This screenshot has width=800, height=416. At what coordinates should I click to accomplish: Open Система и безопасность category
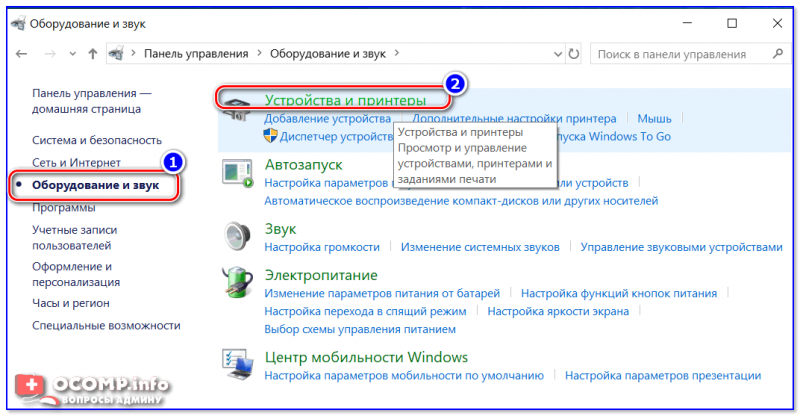pos(97,140)
